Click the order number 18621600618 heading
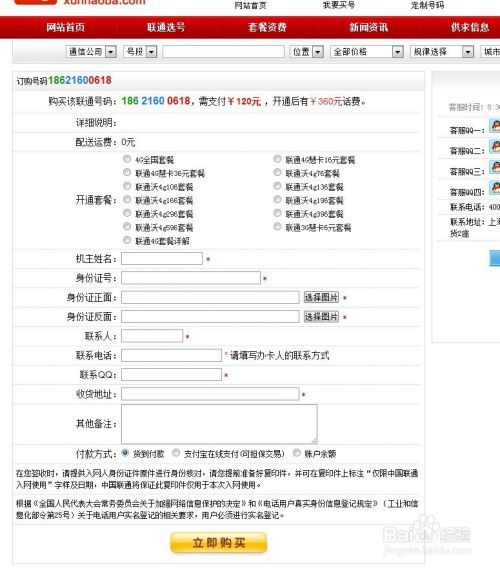This screenshot has height=568, width=500. click(x=80, y=80)
